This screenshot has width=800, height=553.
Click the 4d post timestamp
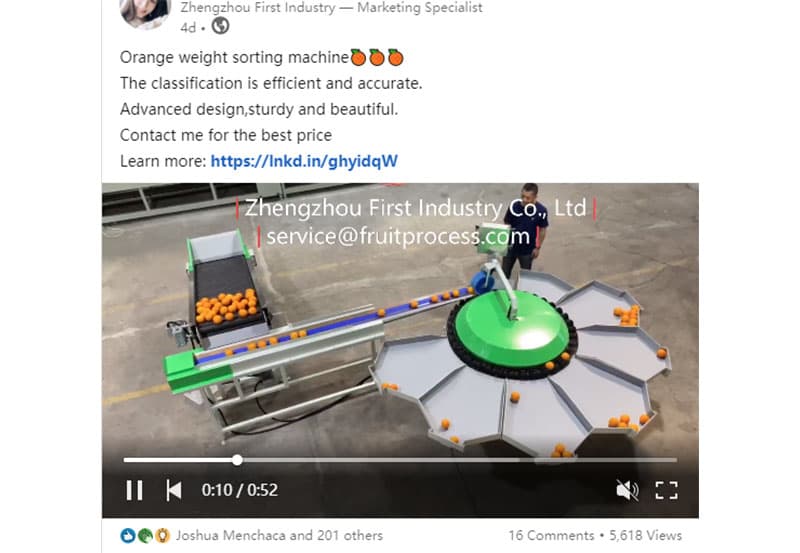[x=188, y=28]
